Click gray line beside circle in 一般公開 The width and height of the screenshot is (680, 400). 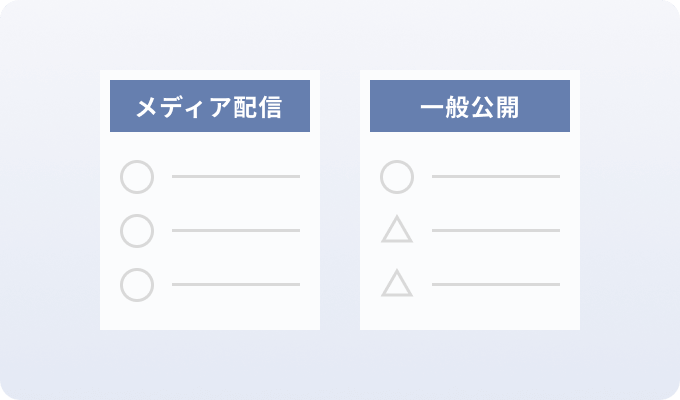pyautogui.click(x=496, y=177)
